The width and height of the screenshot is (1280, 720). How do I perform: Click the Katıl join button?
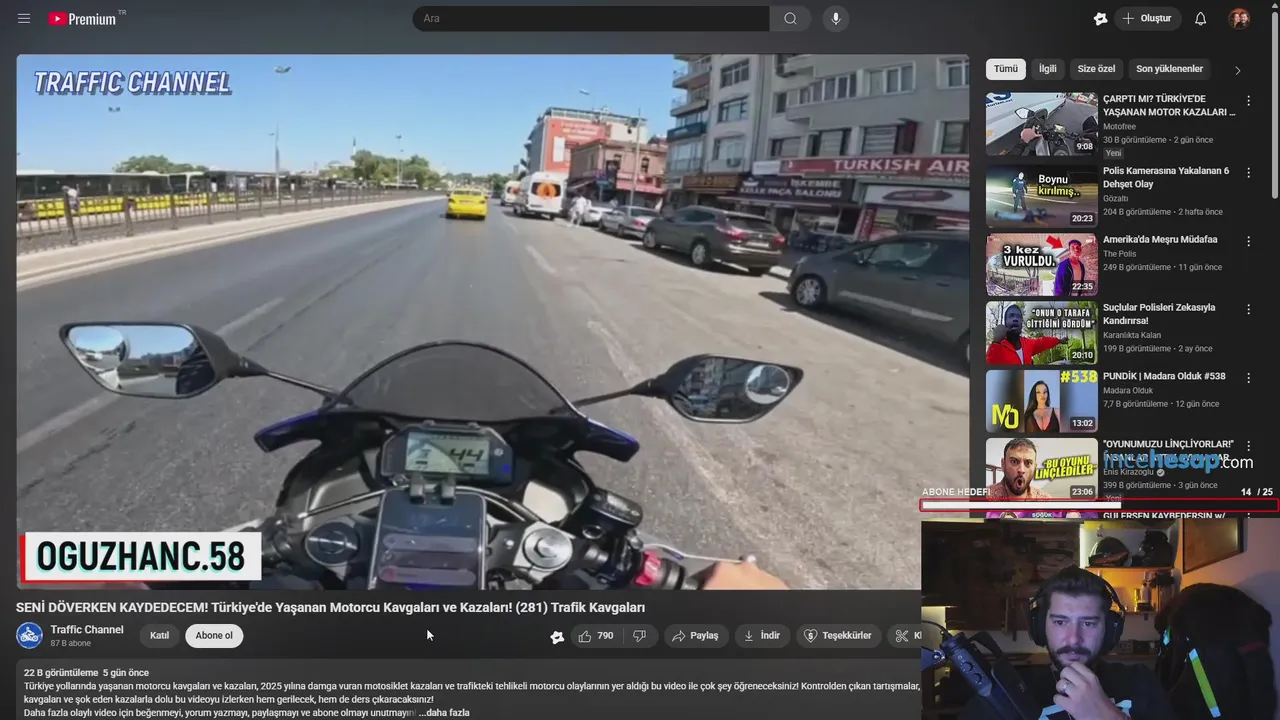pos(159,636)
